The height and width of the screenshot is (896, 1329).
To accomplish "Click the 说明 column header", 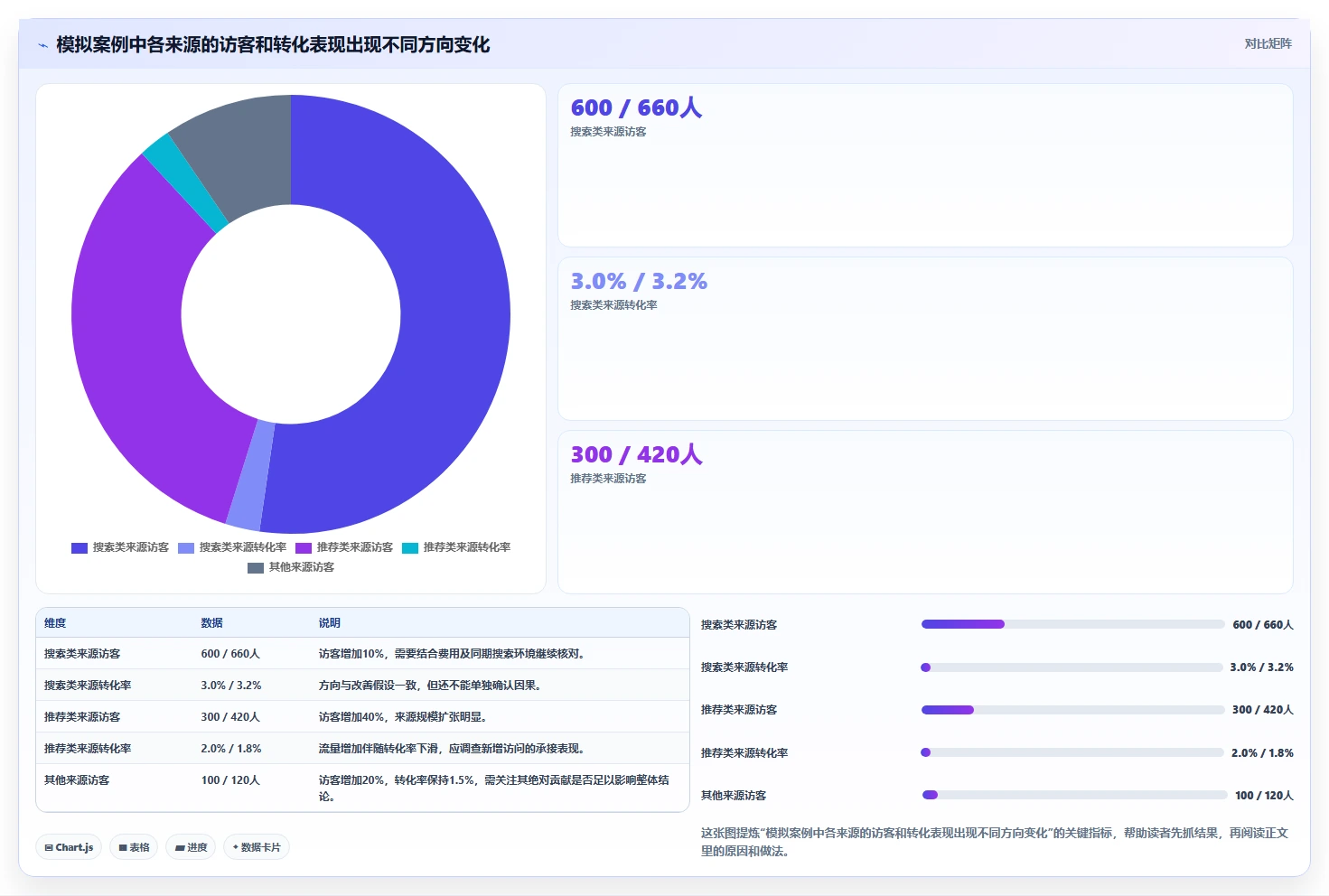I will coord(329,623).
